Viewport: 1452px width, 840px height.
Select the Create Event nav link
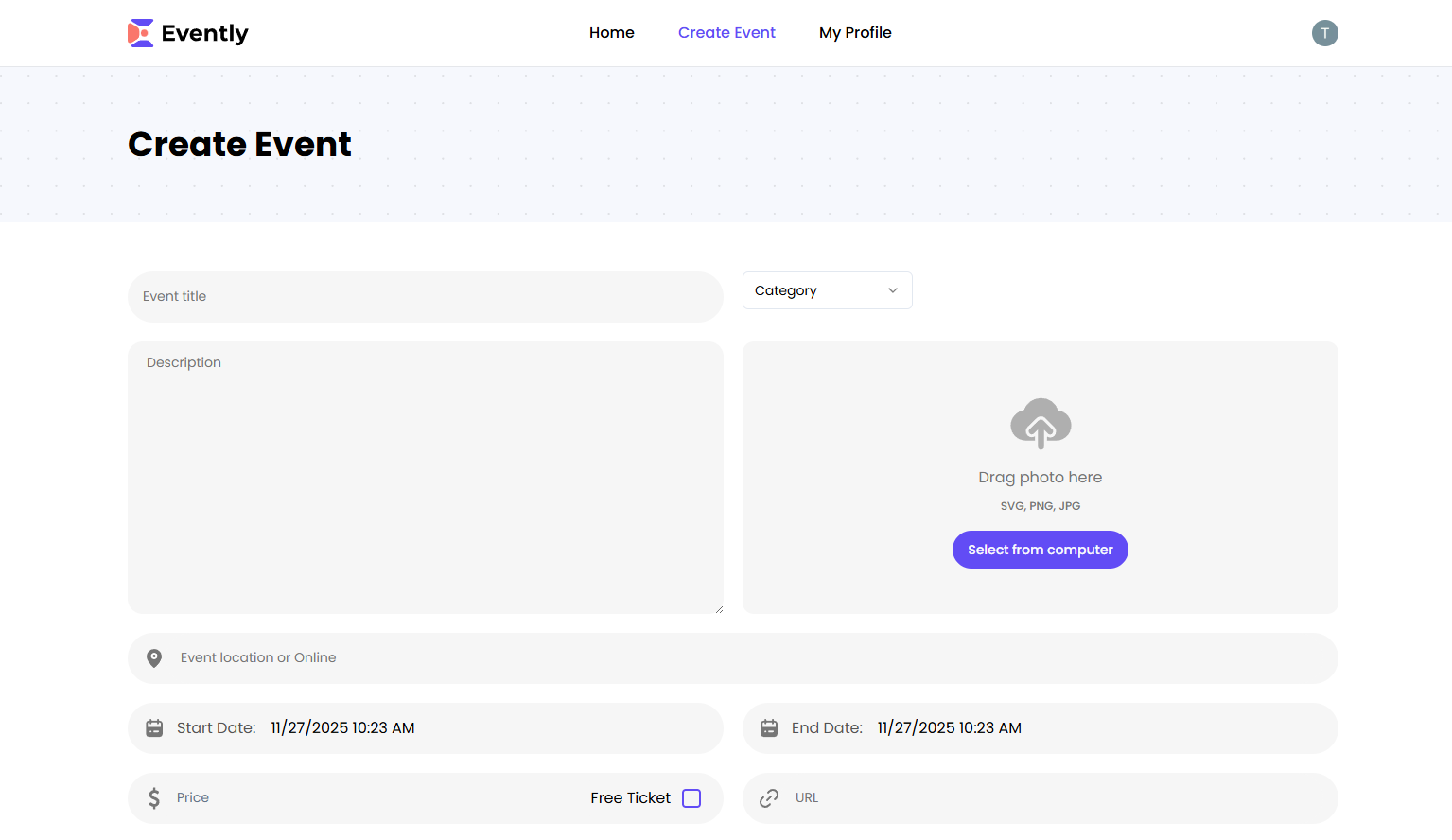(726, 33)
